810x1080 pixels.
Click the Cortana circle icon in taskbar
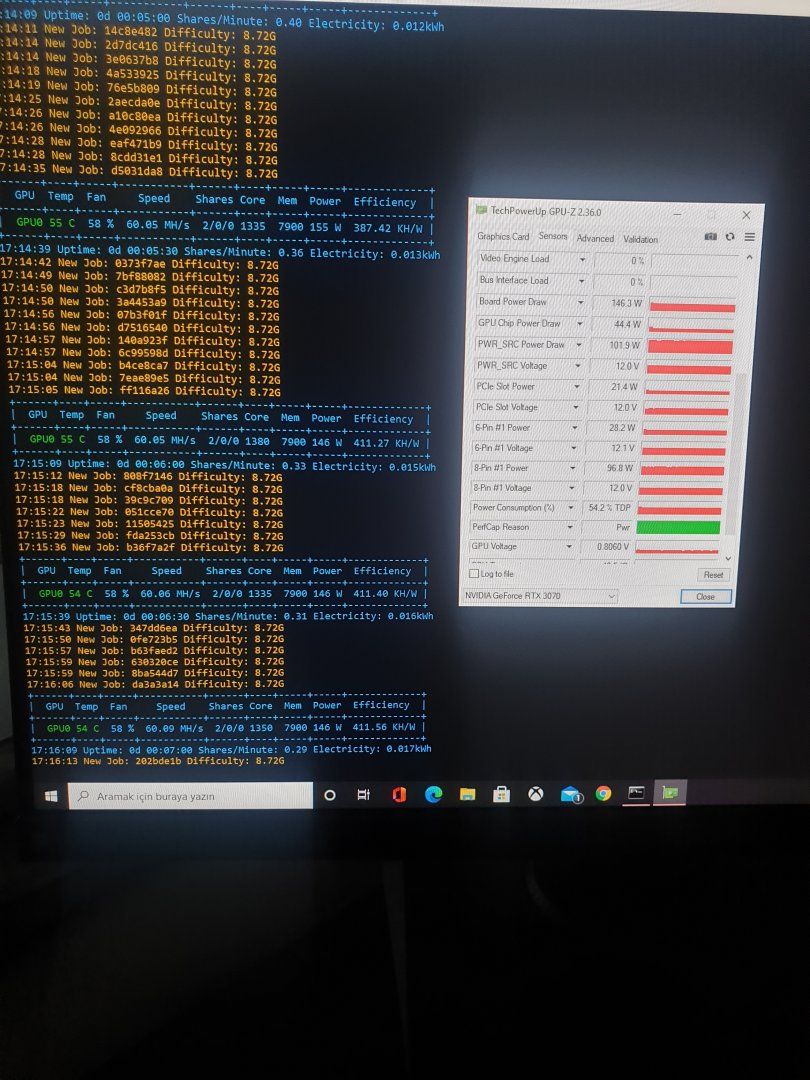click(x=330, y=795)
